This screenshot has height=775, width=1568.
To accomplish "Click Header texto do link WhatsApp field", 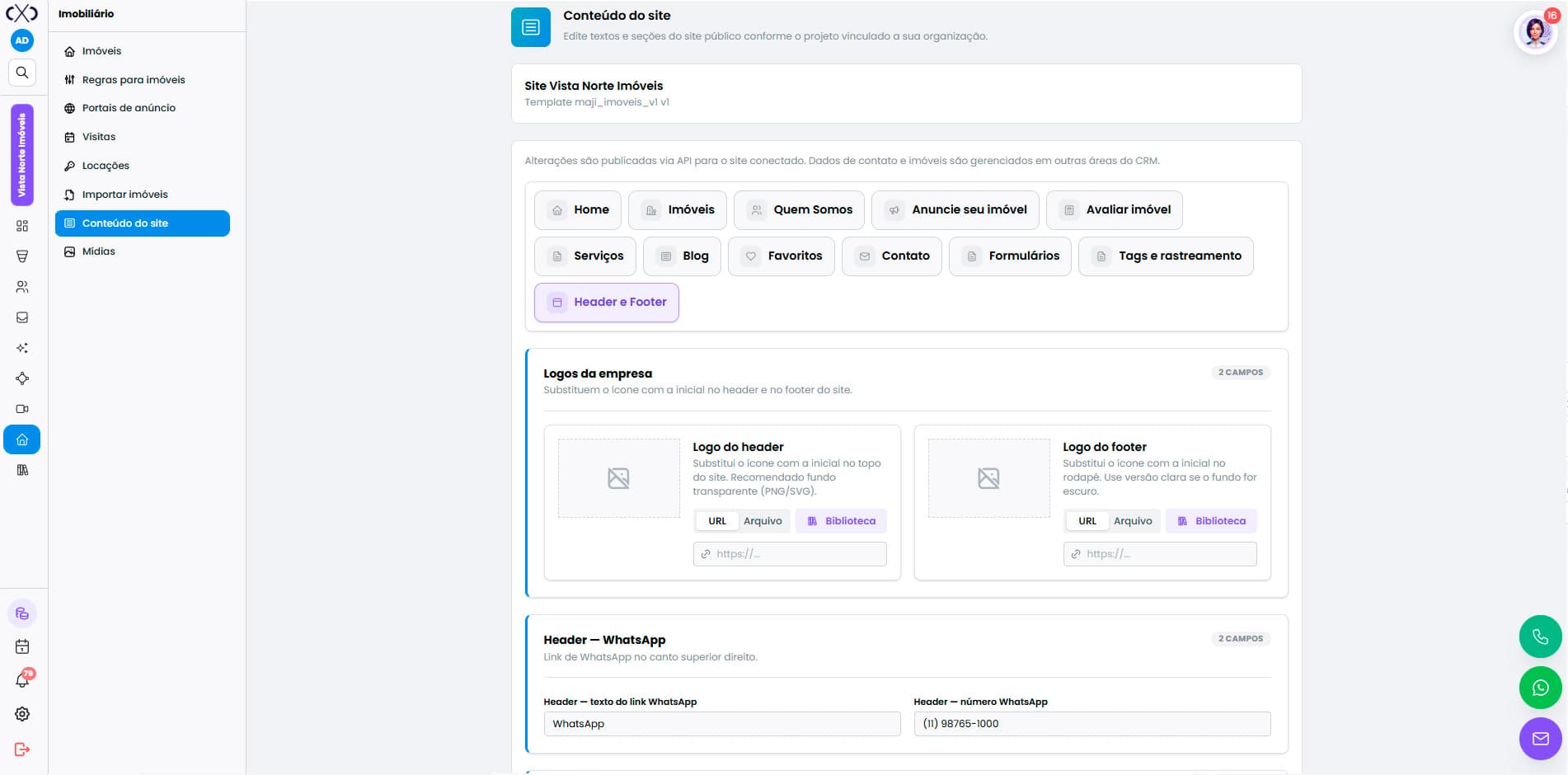I will (x=722, y=724).
